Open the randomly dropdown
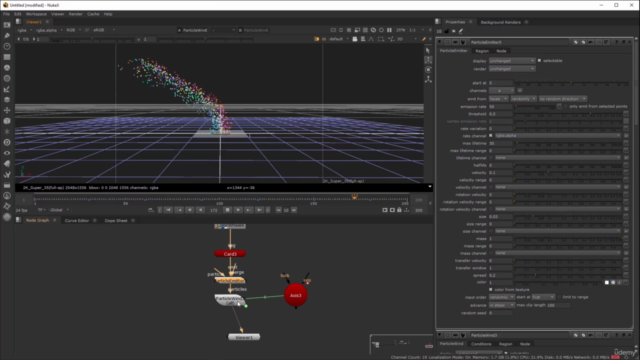The width and height of the screenshot is (640, 360). [x=523, y=99]
